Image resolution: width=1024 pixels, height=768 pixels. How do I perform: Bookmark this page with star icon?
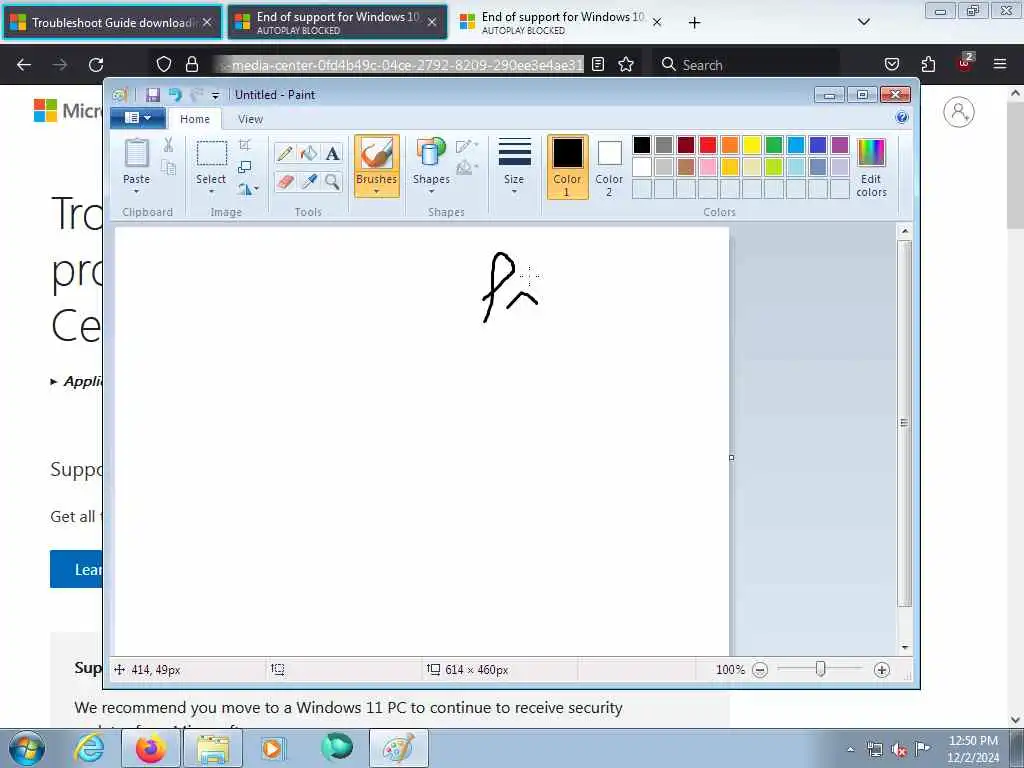click(x=626, y=64)
